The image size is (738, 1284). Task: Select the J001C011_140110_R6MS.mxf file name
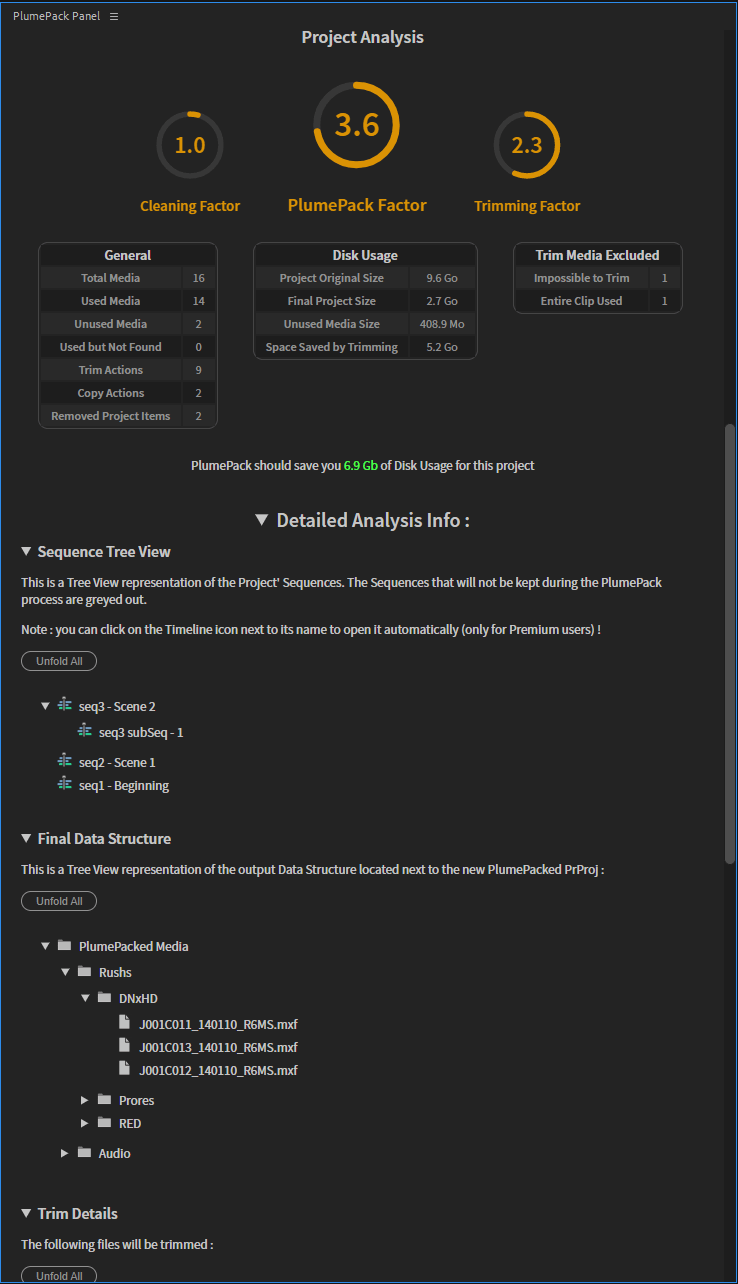[218, 1024]
